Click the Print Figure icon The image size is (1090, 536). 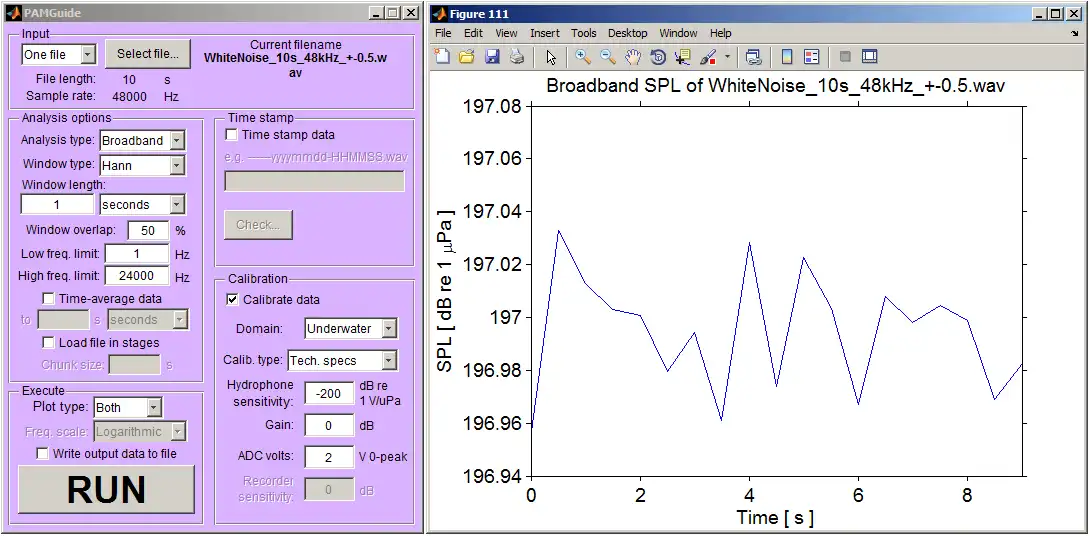point(516,57)
